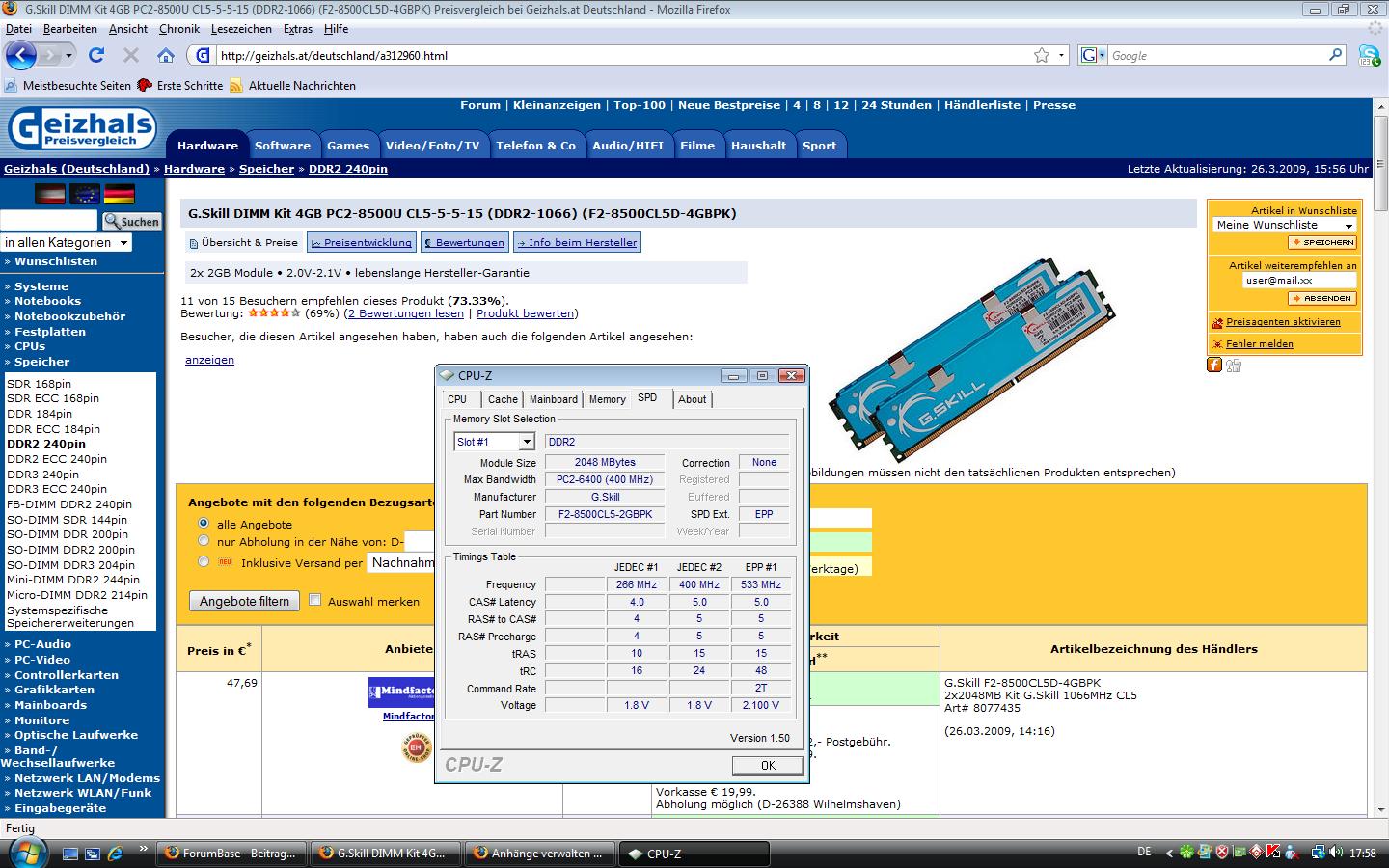The image size is (1389, 868).
Task: Click the site favicon in the address bar
Action: 203,55
